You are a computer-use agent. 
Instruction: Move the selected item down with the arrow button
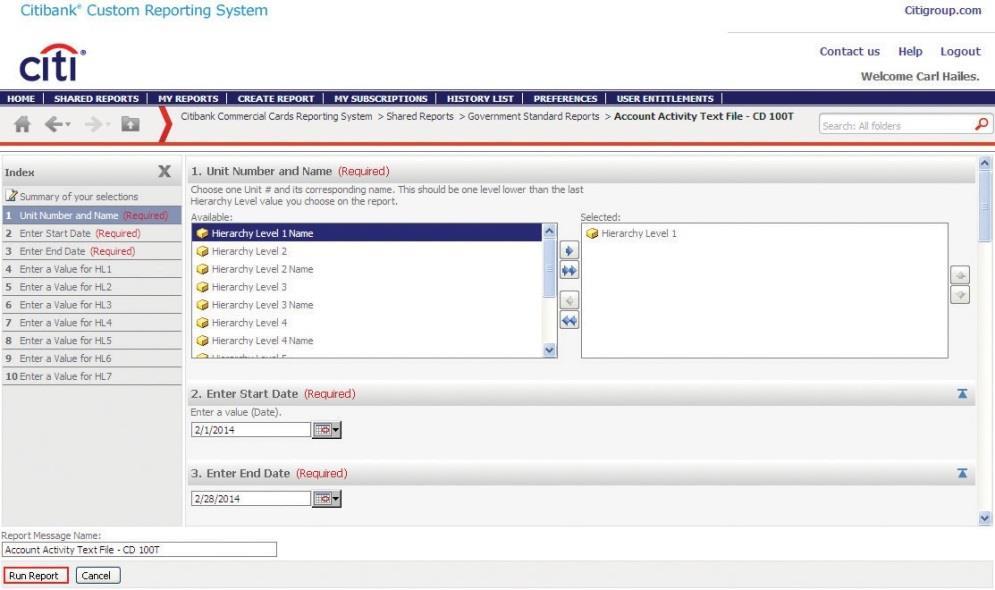pyautogui.click(x=960, y=295)
